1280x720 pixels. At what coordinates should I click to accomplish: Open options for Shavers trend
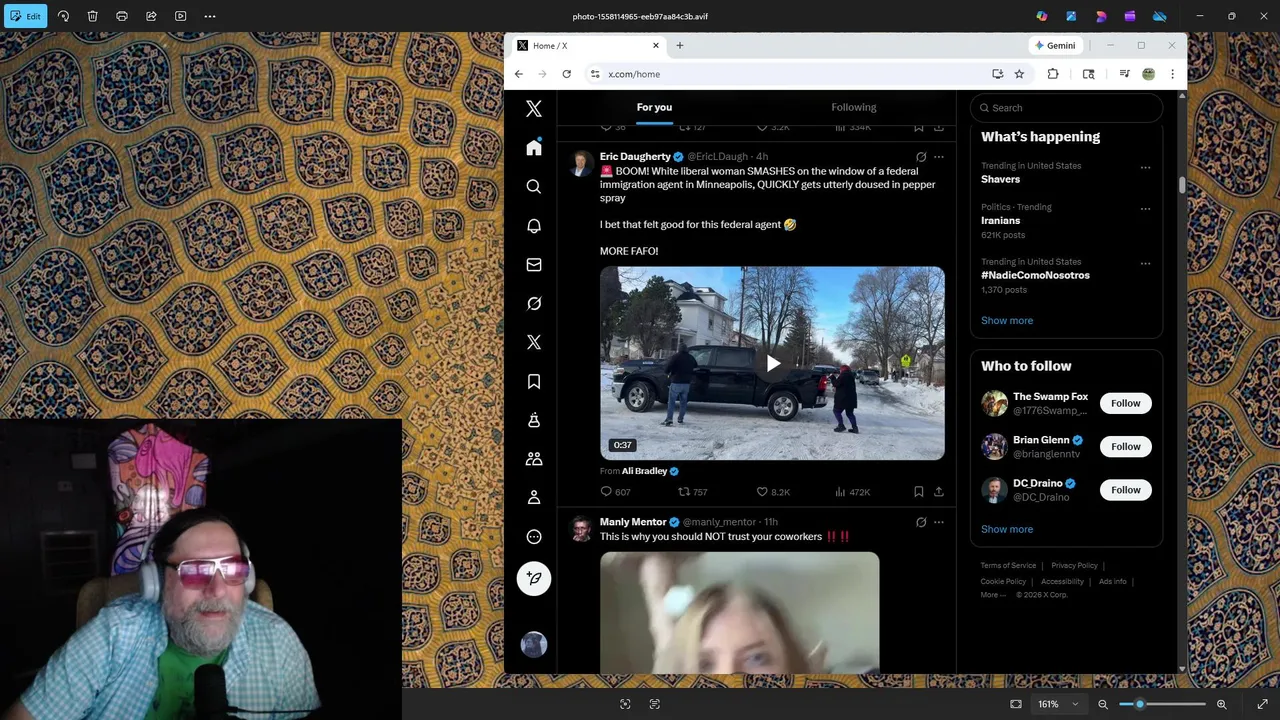coord(1145,167)
